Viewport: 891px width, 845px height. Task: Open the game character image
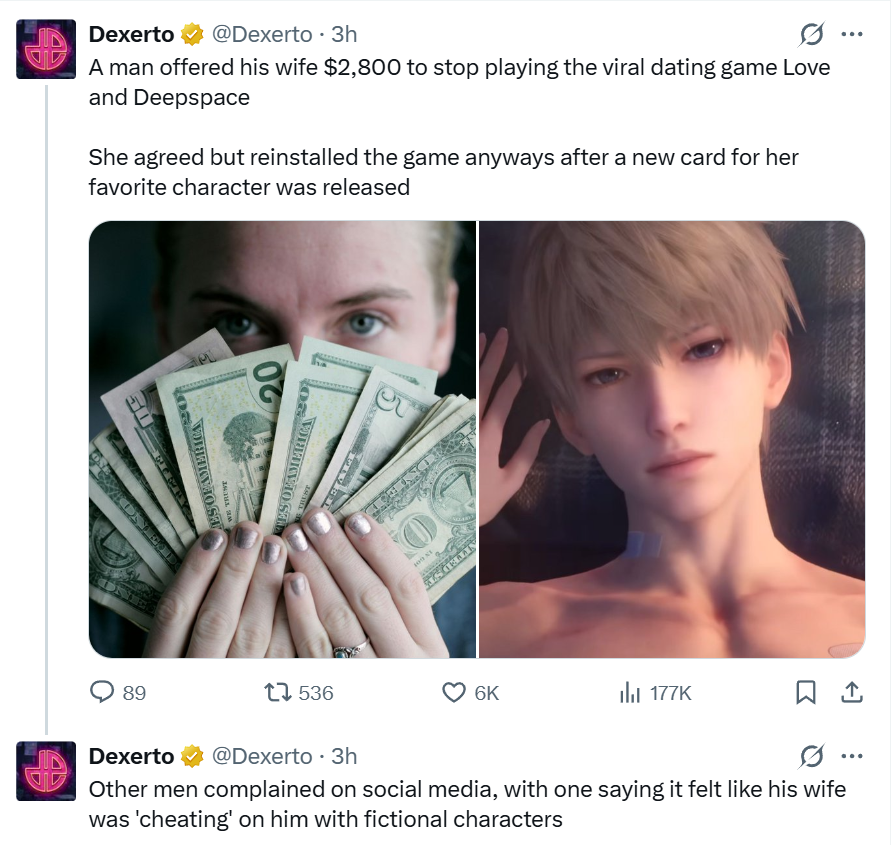672,439
